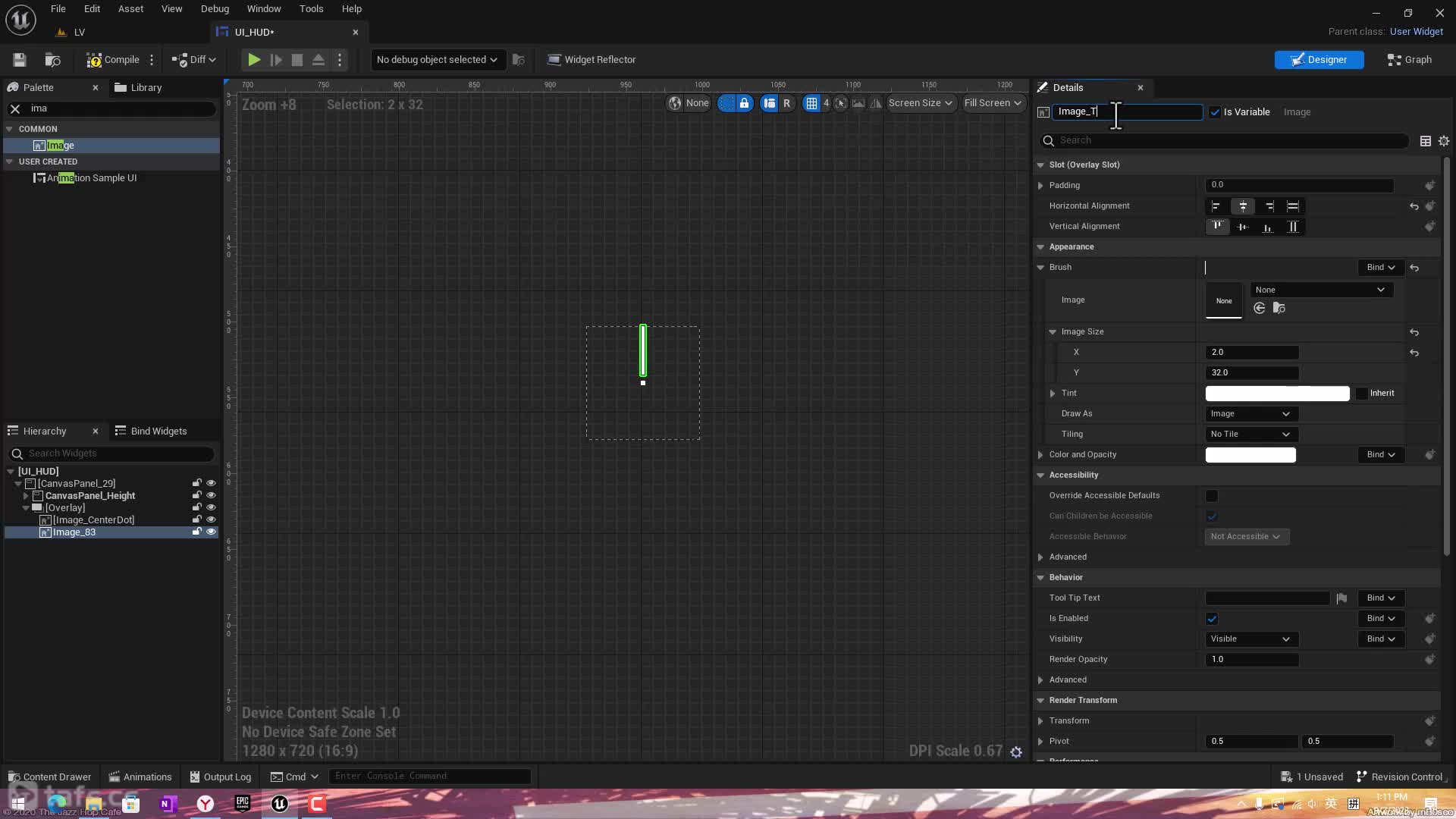
Task: Enable Override Accessible Defaults checkbox
Action: tap(1212, 496)
